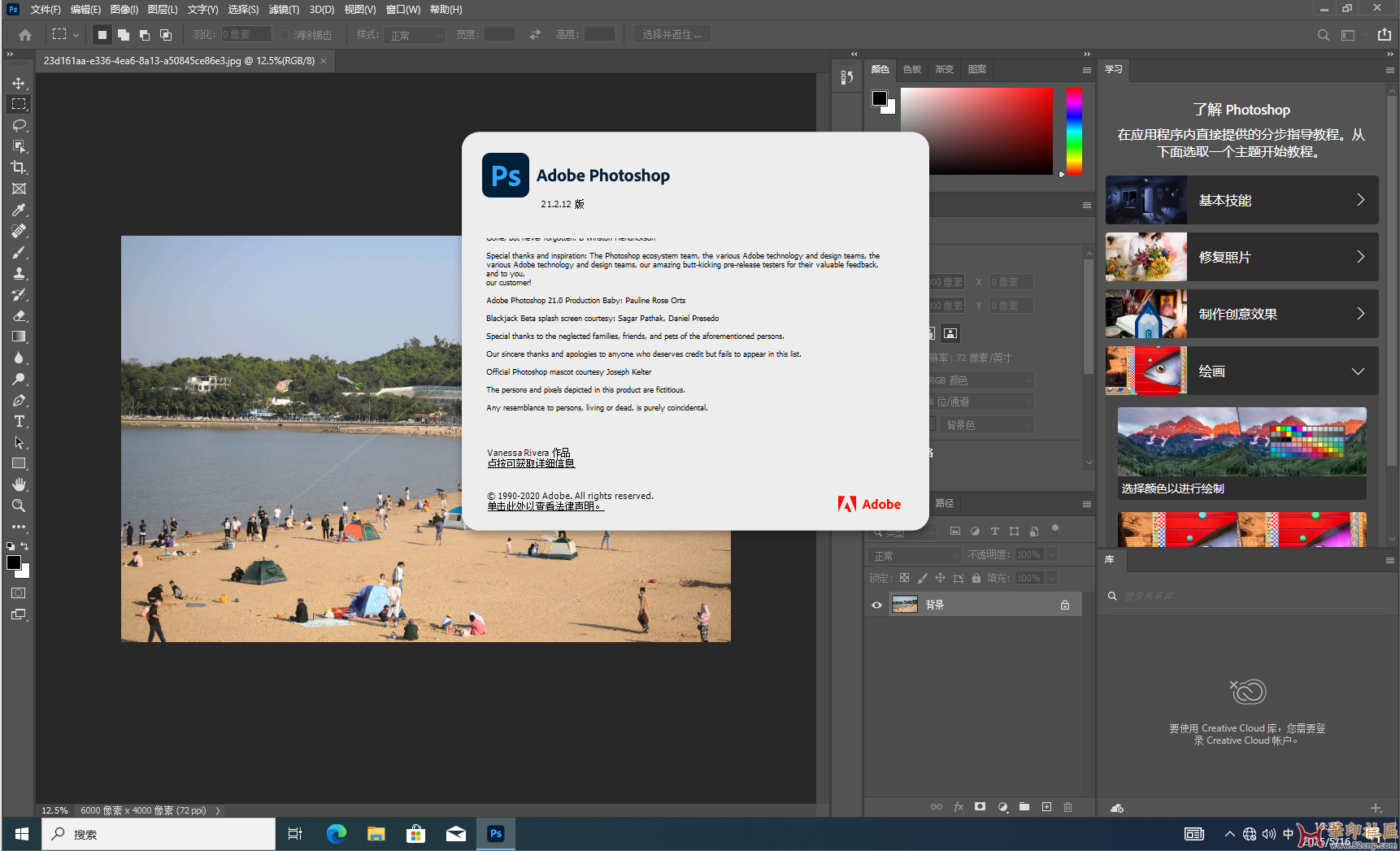Switch to the 色板 tab
The image size is (1400, 851).
pyautogui.click(x=912, y=69)
